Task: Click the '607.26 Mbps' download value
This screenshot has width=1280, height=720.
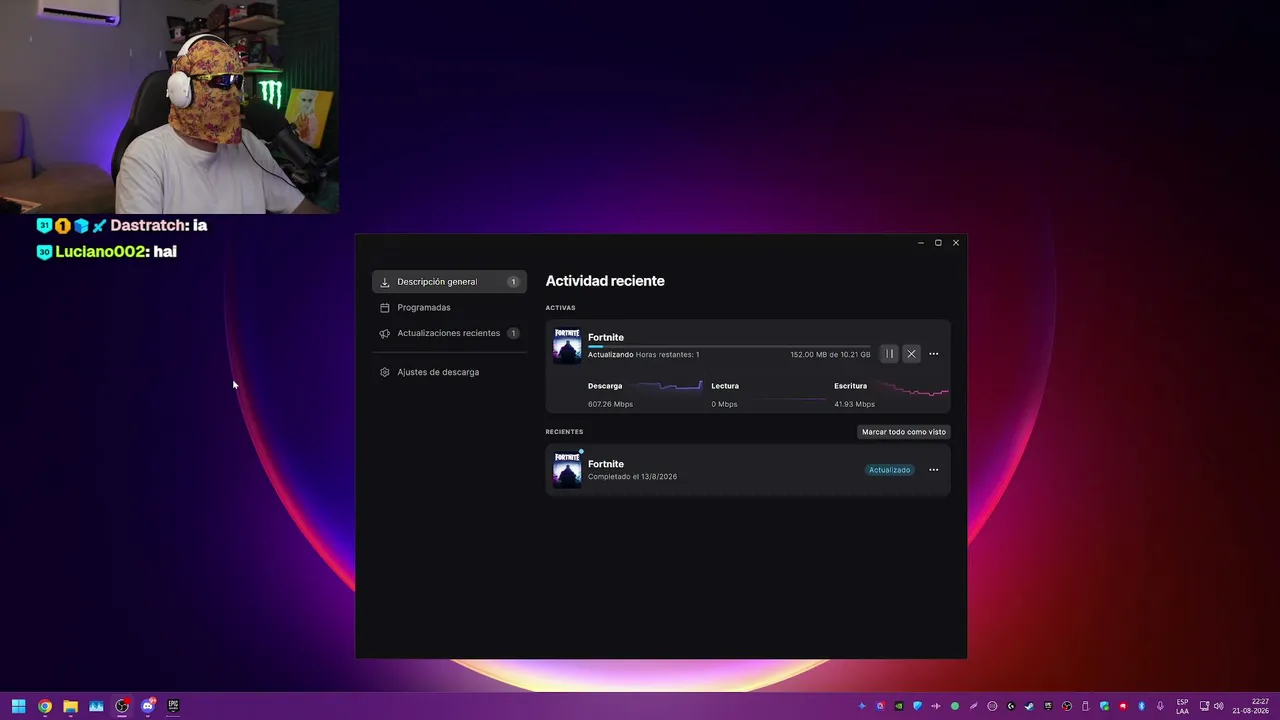Action: (x=610, y=404)
